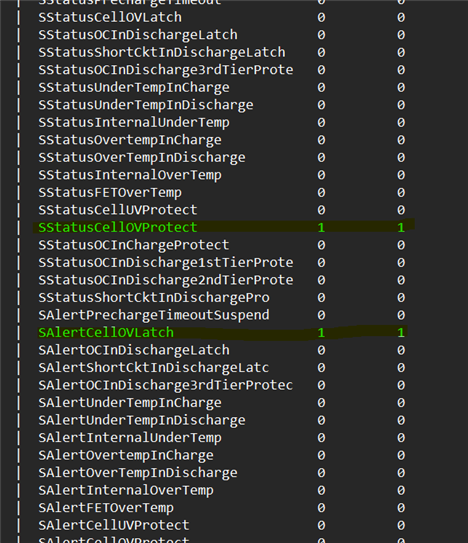468x543 pixels.
Task: Click second 0 value of SAlertCellUVProtect
Action: tap(401, 525)
